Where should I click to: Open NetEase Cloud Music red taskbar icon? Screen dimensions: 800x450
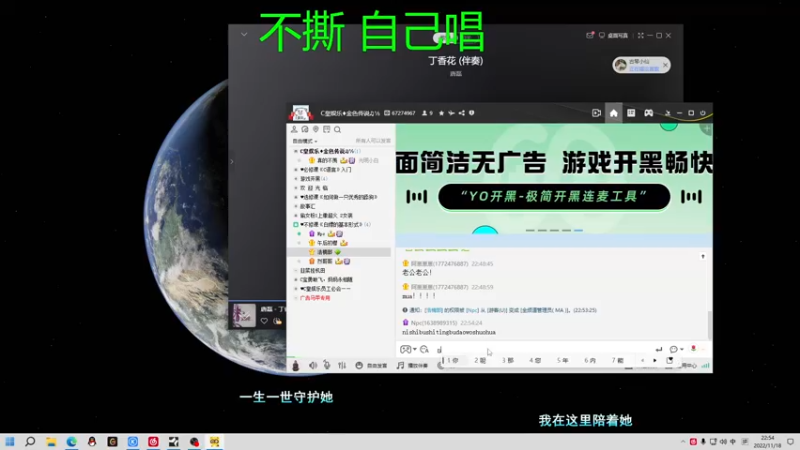pyautogui.click(x=153, y=442)
